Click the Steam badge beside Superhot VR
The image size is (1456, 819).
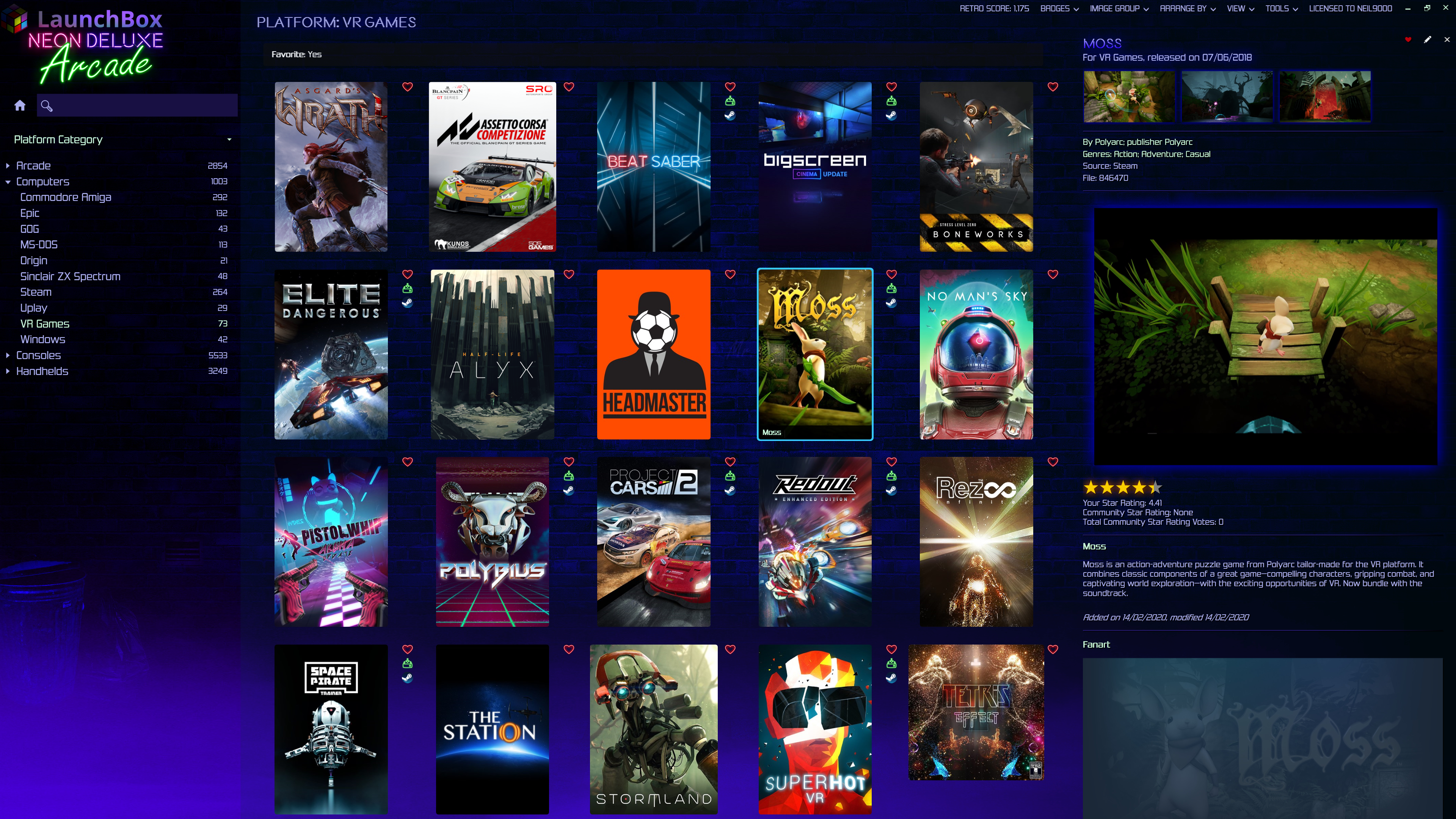click(x=891, y=678)
